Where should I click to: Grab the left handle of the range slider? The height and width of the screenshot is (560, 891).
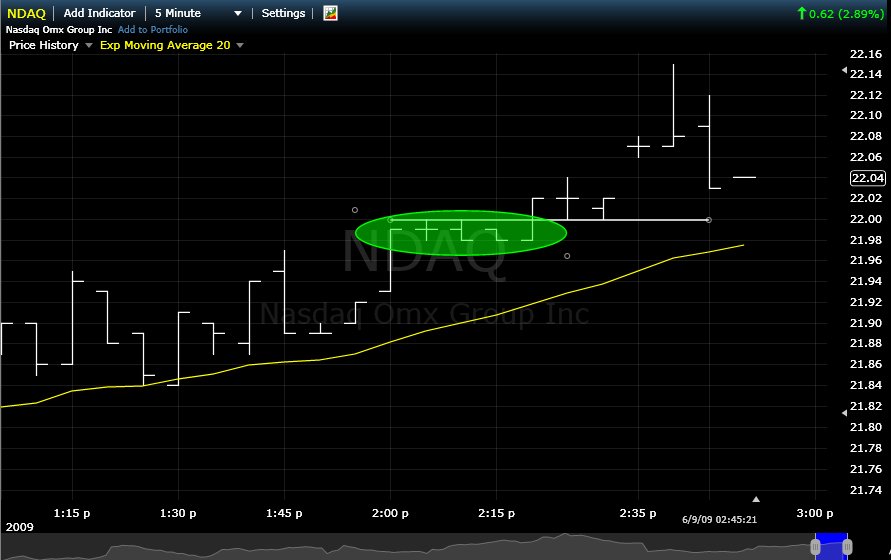815,547
